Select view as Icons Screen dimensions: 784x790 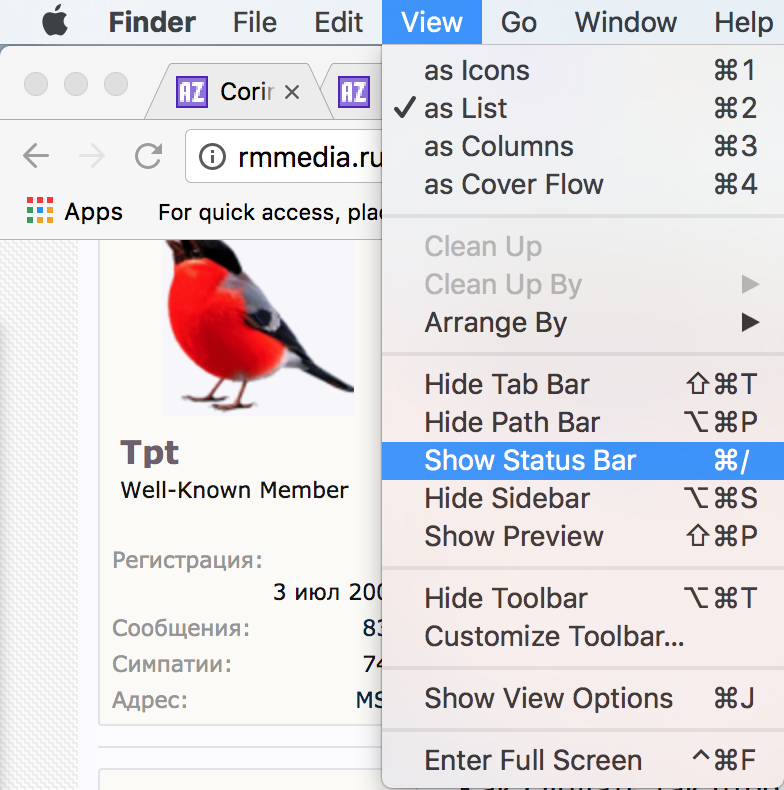point(583,70)
